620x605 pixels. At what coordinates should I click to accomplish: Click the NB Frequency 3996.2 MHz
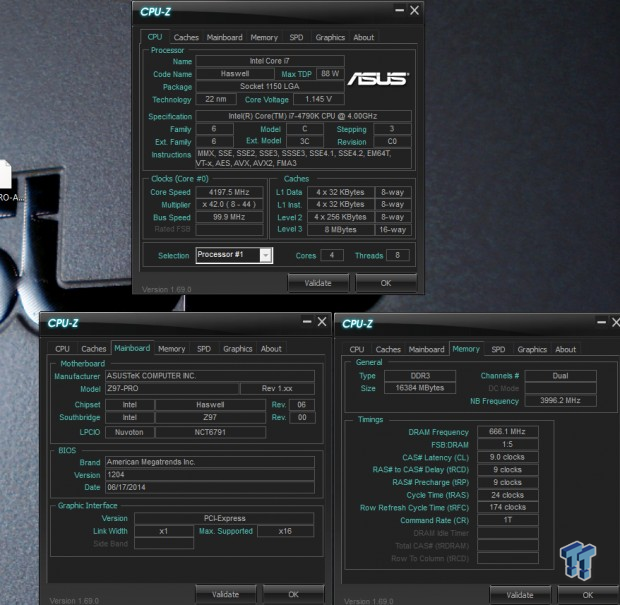pos(560,401)
